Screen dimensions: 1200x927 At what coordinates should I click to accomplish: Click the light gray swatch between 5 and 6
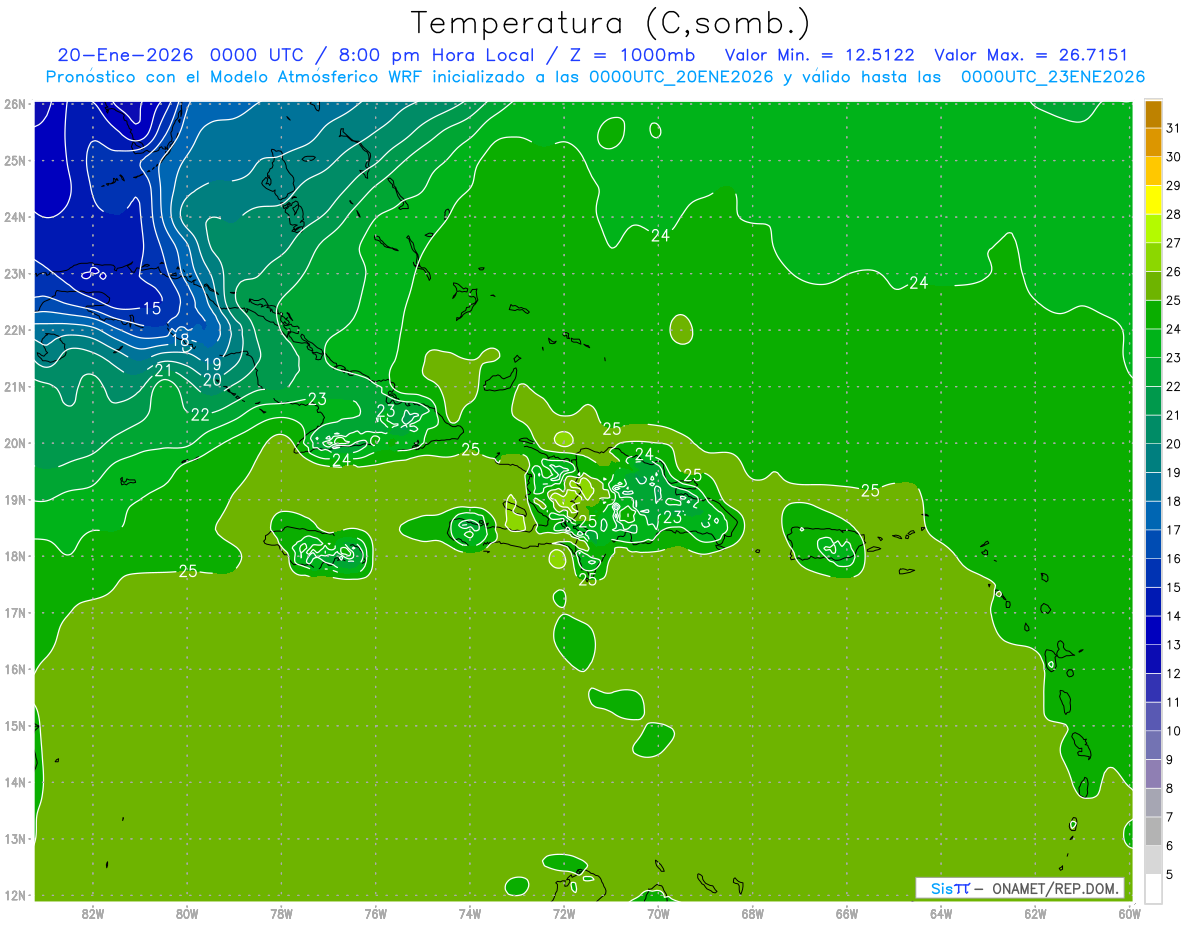(x=1153, y=860)
